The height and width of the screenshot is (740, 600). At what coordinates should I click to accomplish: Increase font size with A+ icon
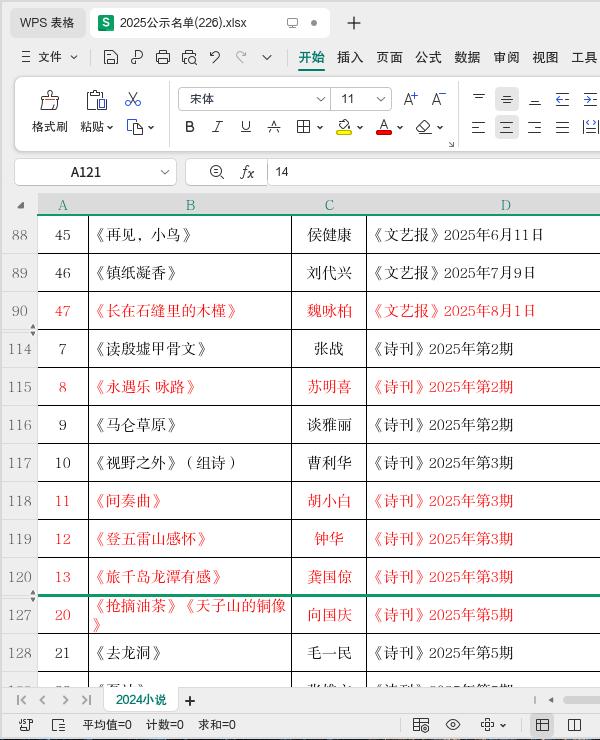[410, 99]
